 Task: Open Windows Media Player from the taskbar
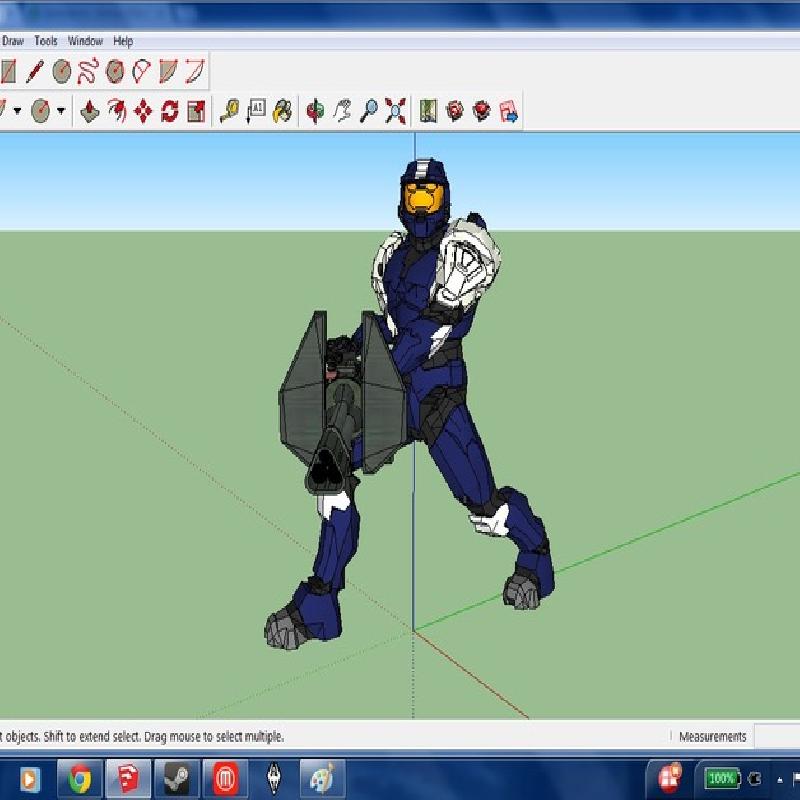[30, 779]
